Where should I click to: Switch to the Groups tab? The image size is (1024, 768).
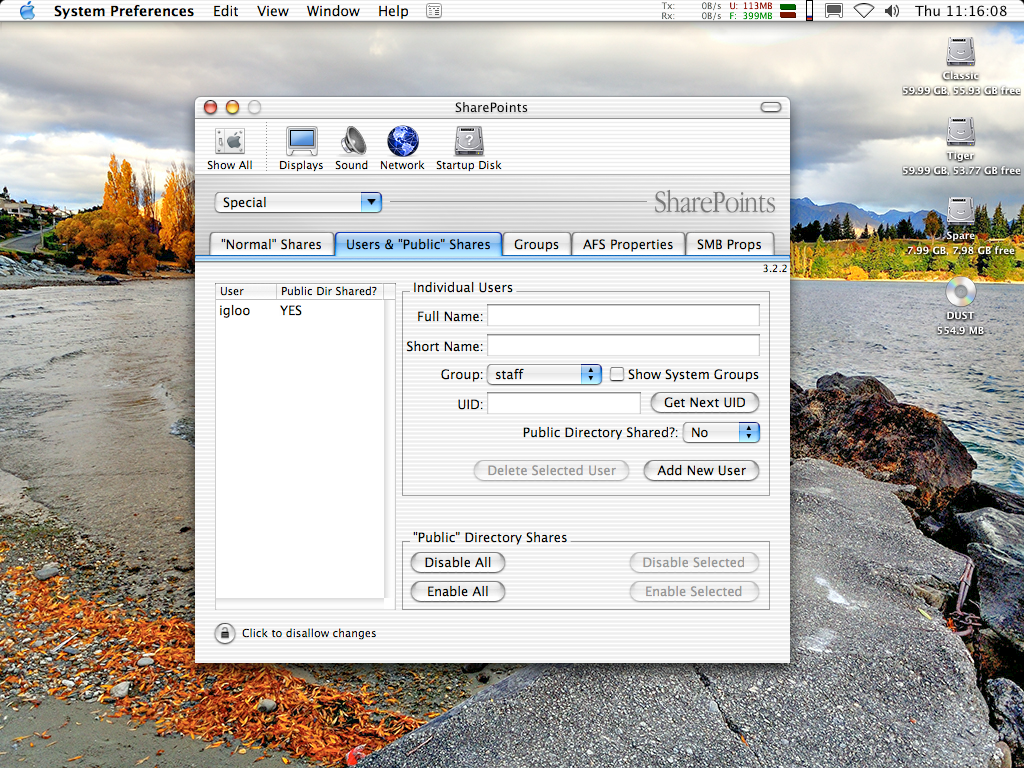536,244
